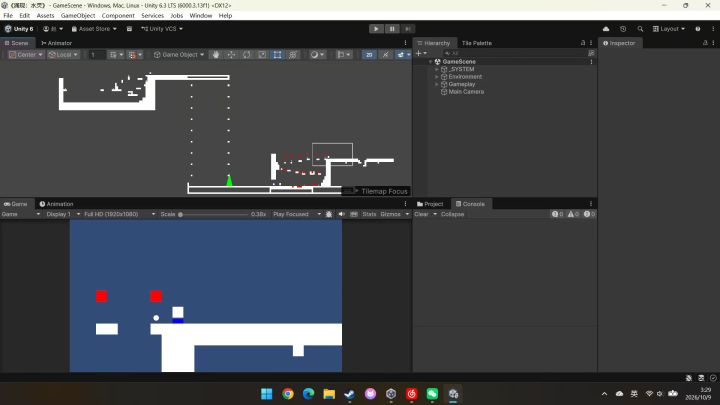Open the Undo History icon
Screen dimensions: 720x405
pos(623,29)
